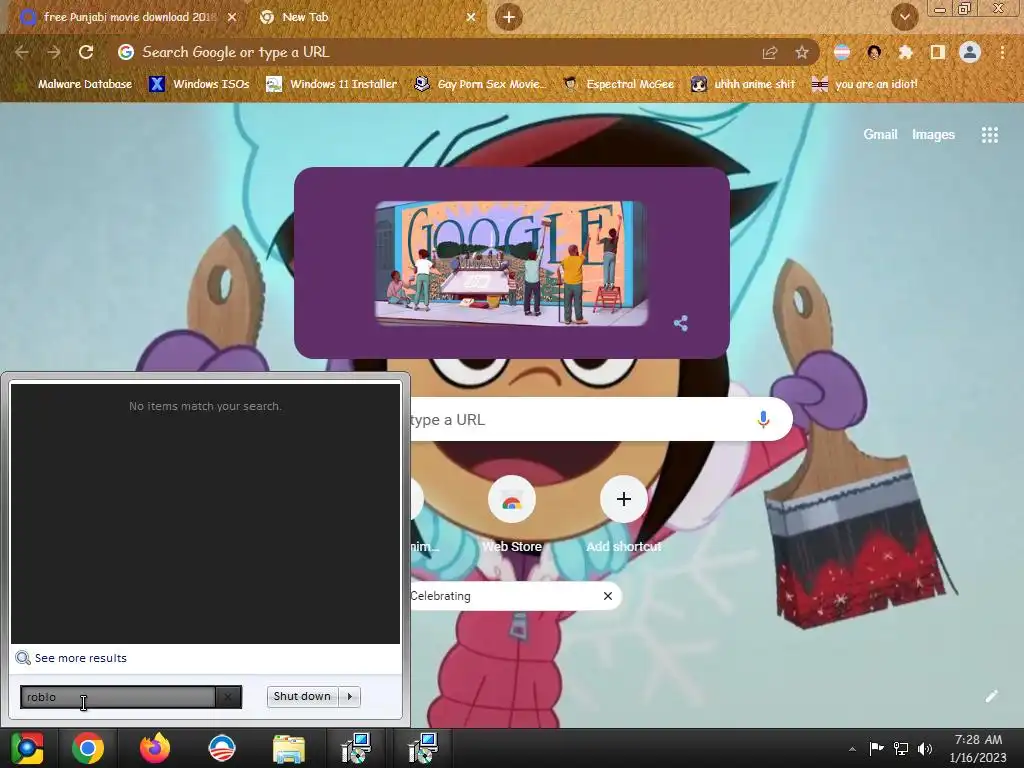Dismiss the Celebrating doodle notice
1024x768 pixels.
coord(608,596)
